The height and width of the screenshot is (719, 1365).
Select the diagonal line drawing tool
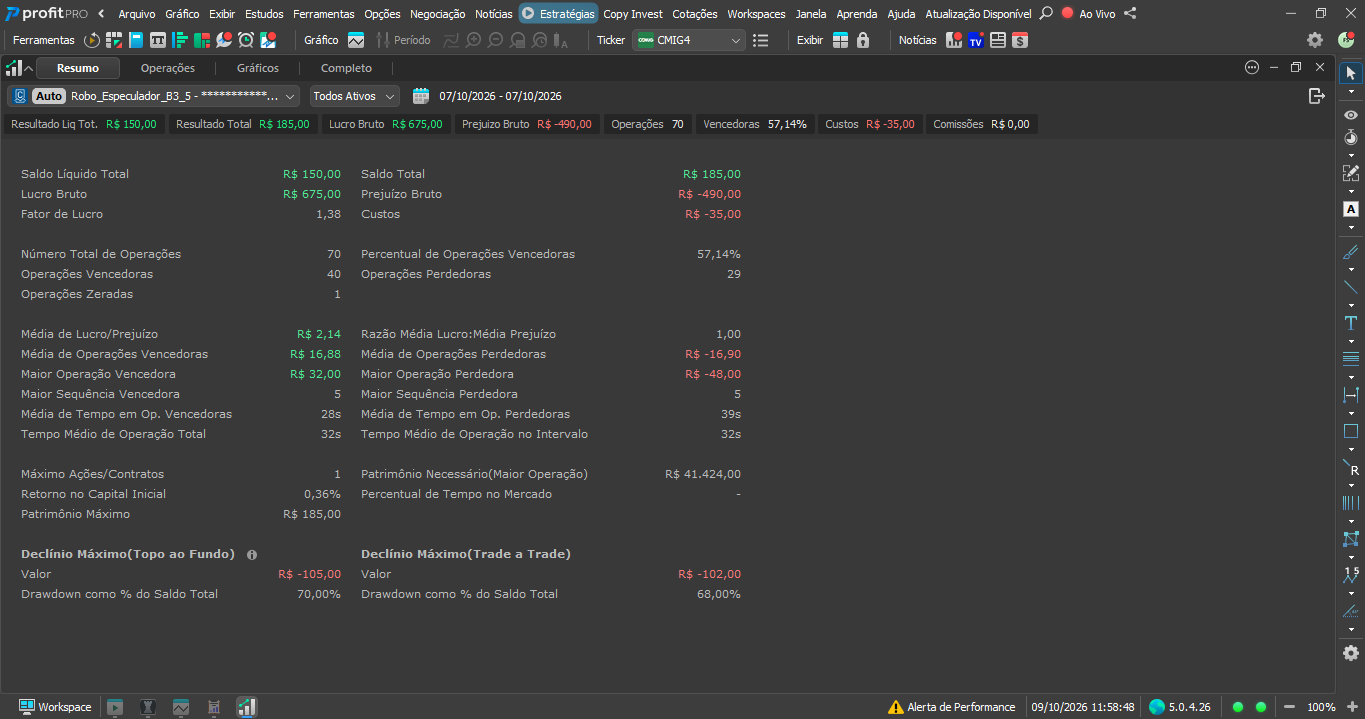coord(1351,287)
